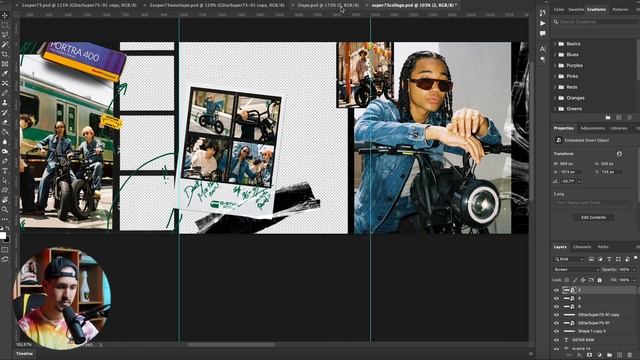Click the foreground color swatch
640x360 pixels.
[3, 236]
